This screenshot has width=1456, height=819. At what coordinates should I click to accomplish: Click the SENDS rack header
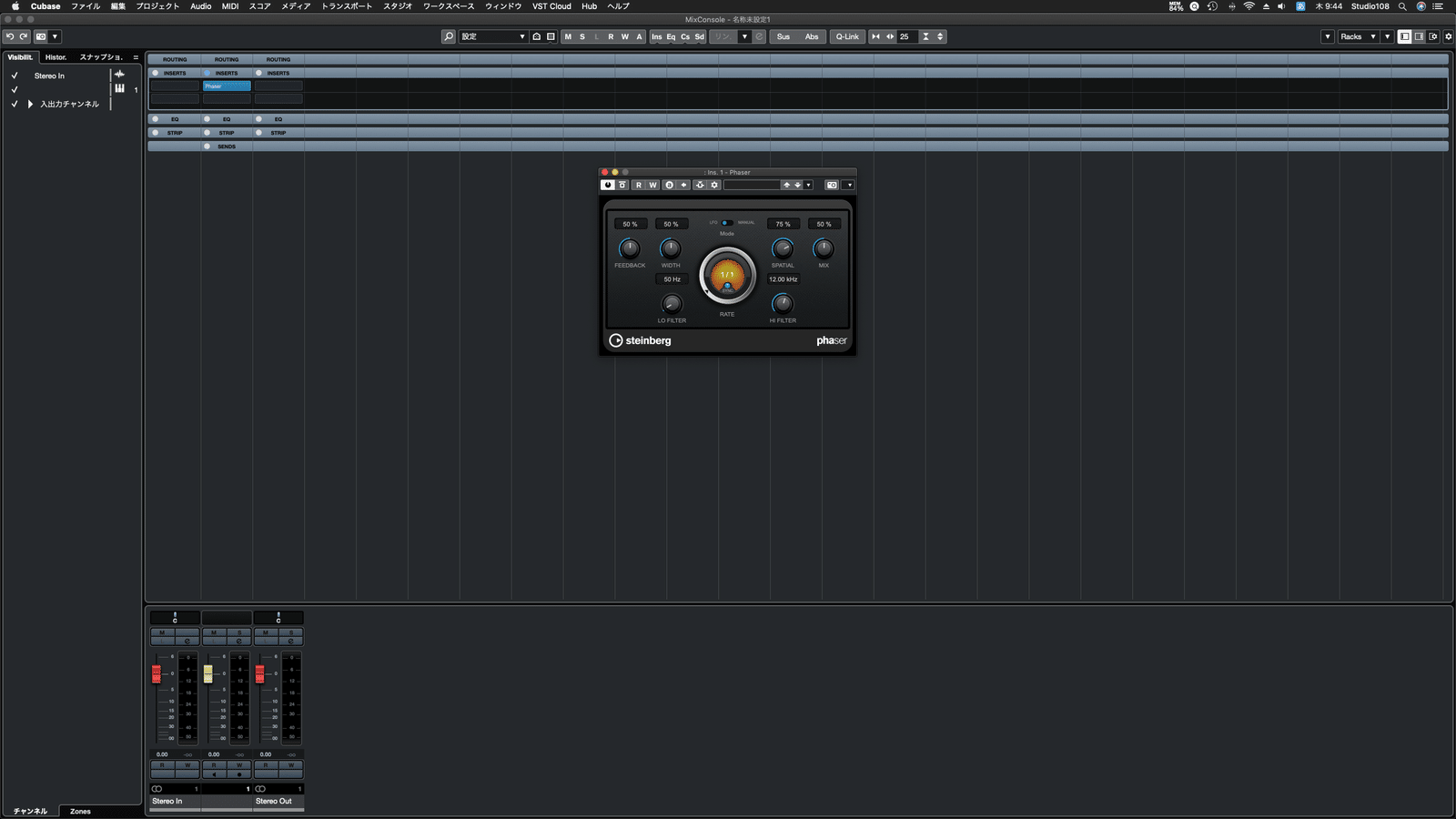click(x=227, y=146)
